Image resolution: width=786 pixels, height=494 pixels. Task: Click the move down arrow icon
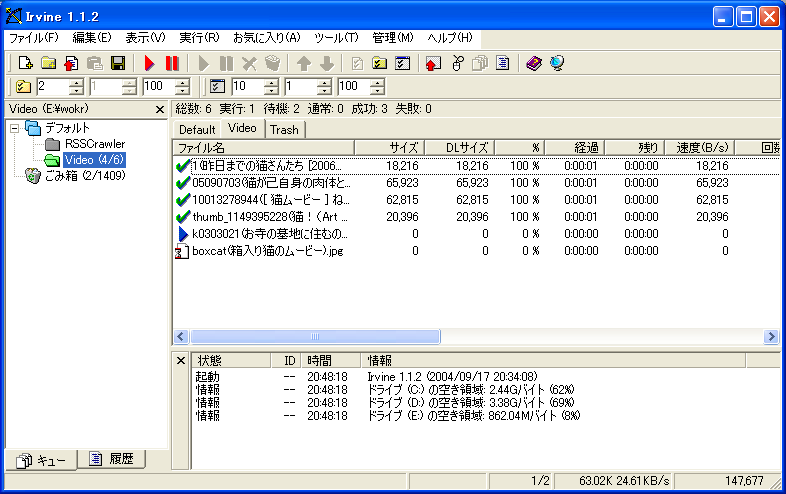pos(327,63)
